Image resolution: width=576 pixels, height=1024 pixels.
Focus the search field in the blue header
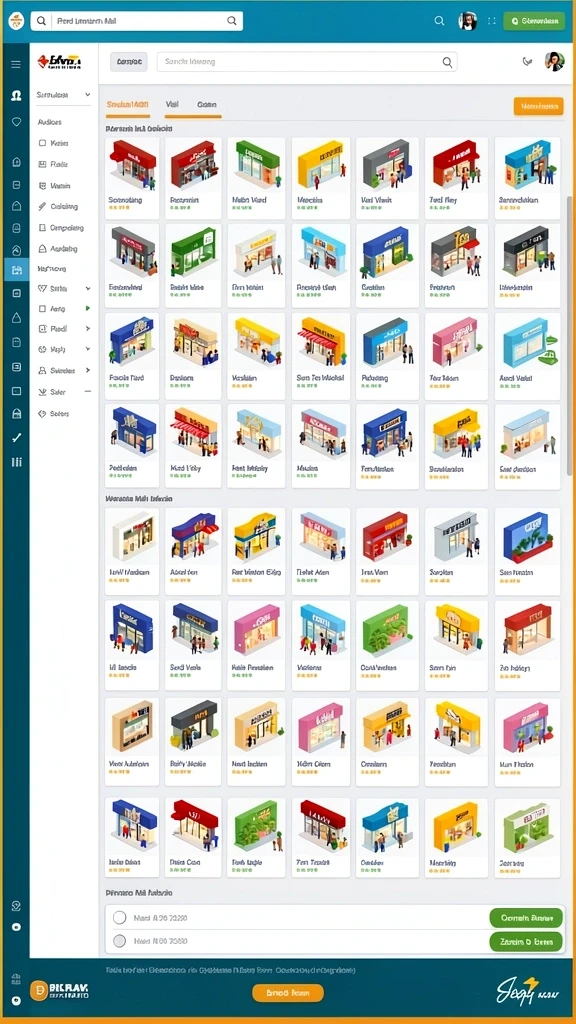point(136,21)
